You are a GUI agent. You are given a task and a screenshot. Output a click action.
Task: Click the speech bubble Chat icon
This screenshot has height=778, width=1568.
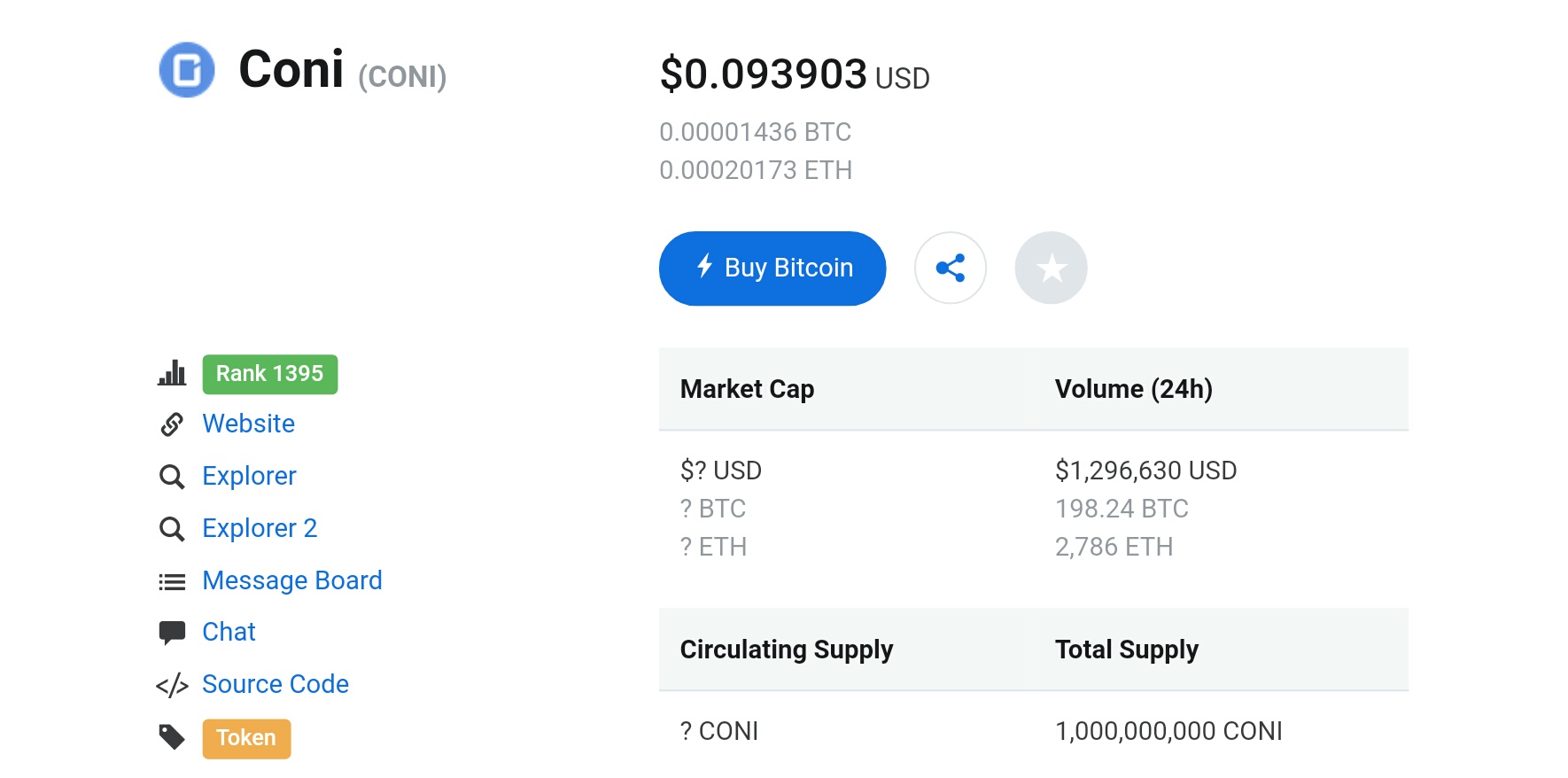172,633
